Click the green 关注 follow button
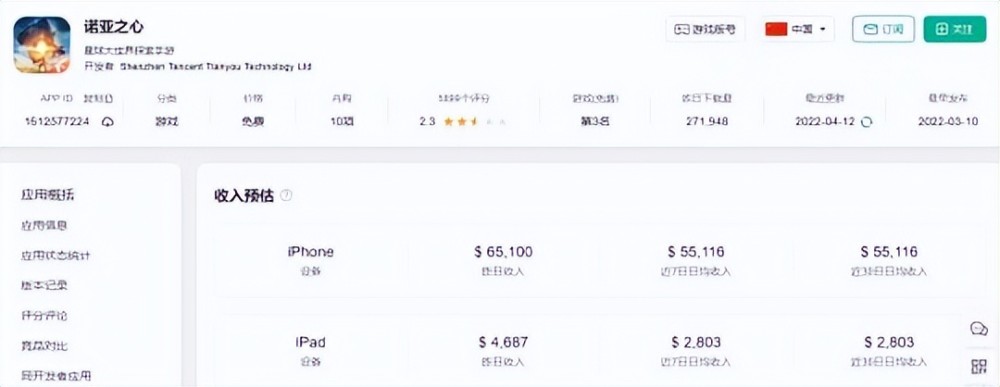This screenshot has width=1000, height=387. (x=955, y=29)
